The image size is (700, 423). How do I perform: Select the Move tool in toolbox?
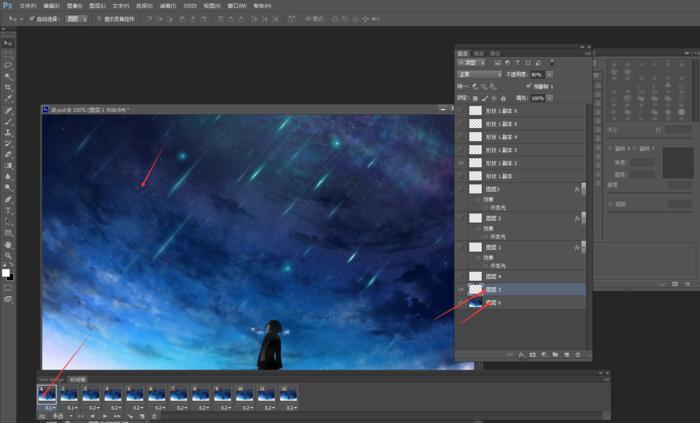click(x=8, y=43)
